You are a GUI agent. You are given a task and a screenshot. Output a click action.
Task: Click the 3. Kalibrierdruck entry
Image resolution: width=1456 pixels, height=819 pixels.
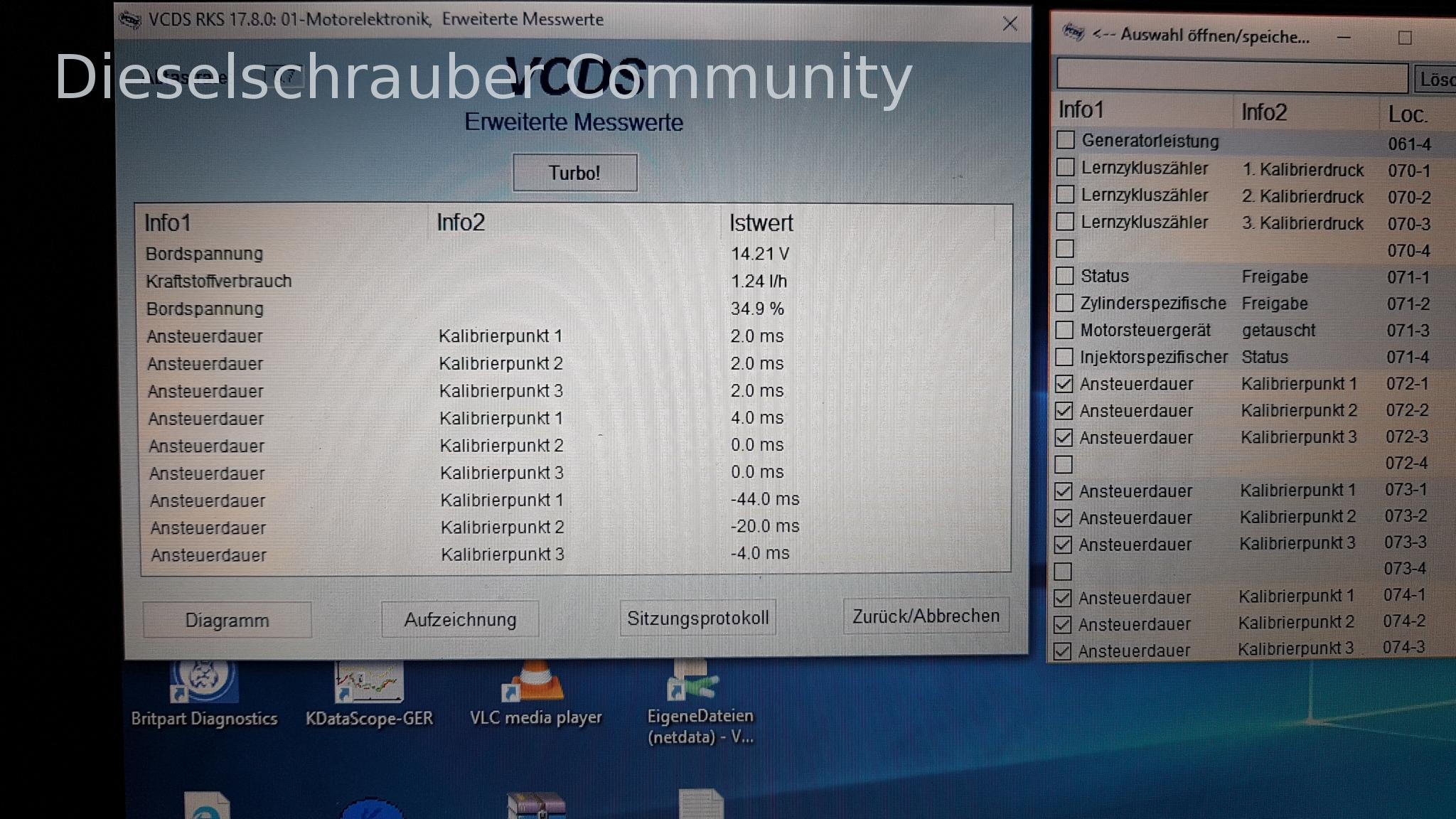(x=1303, y=223)
